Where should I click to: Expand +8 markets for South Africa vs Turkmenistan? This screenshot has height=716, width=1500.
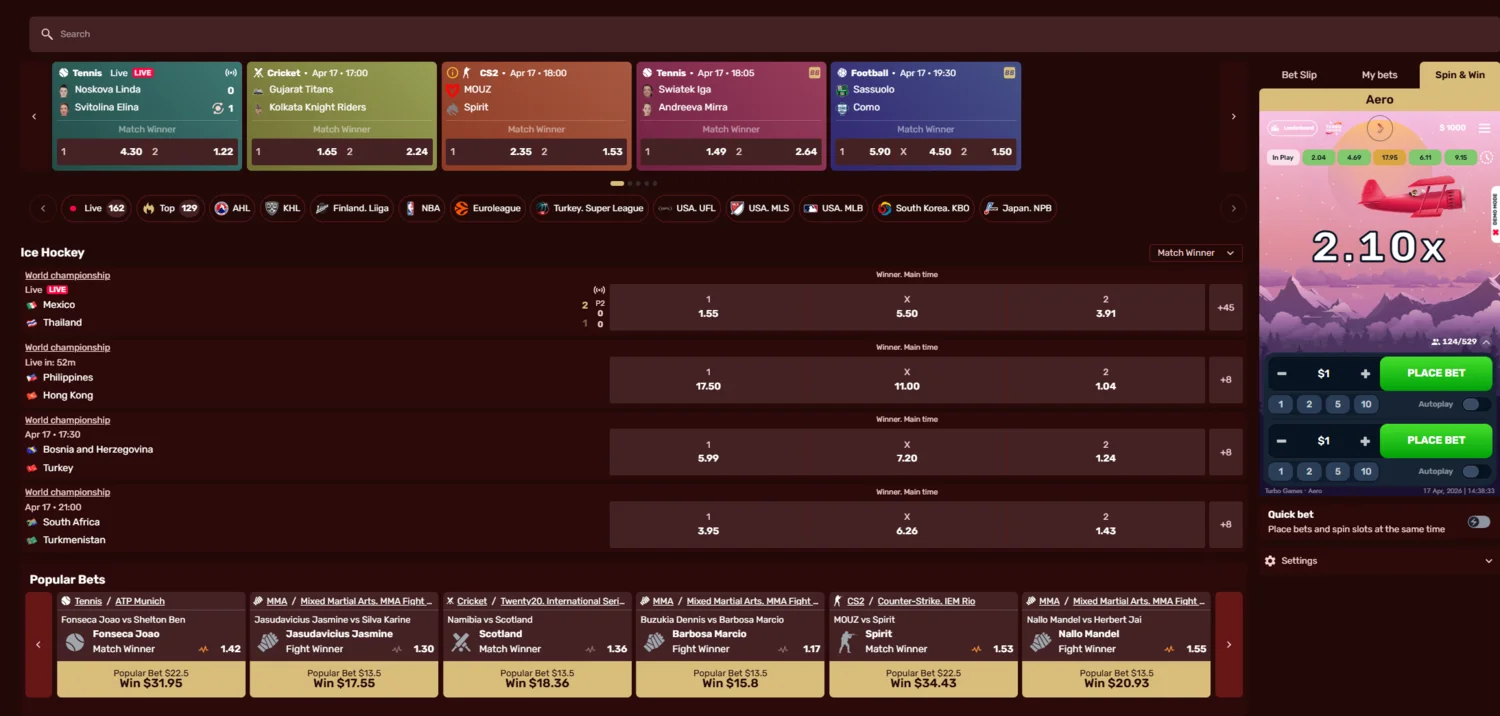click(1226, 525)
